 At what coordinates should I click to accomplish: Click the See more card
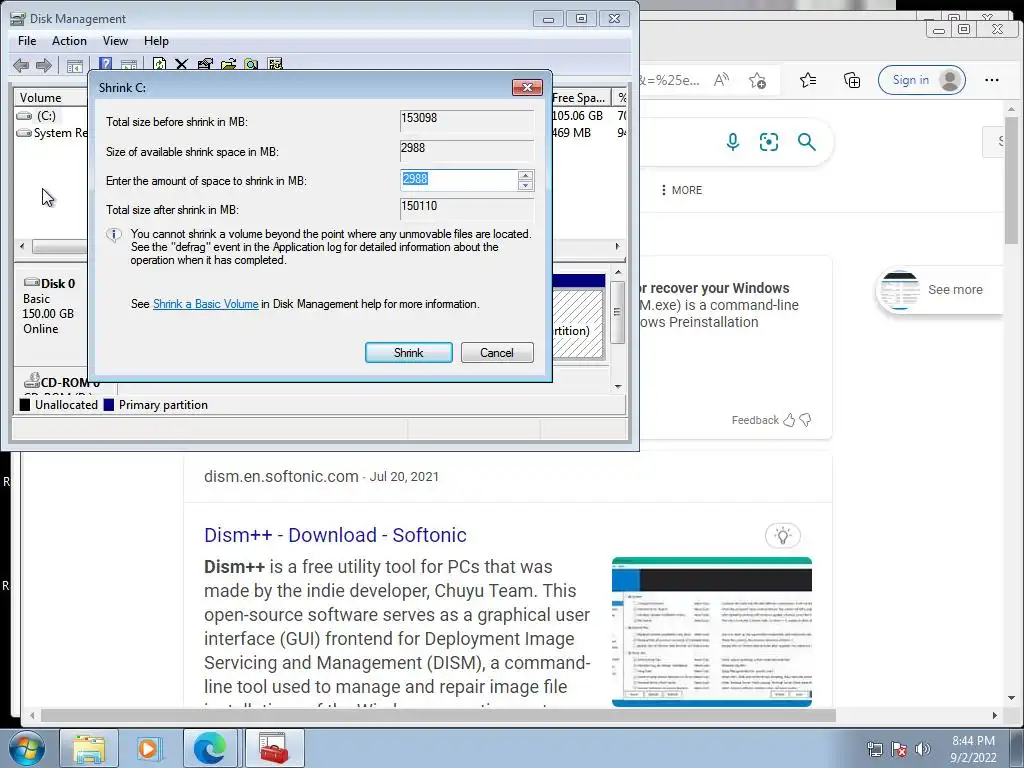click(x=938, y=289)
